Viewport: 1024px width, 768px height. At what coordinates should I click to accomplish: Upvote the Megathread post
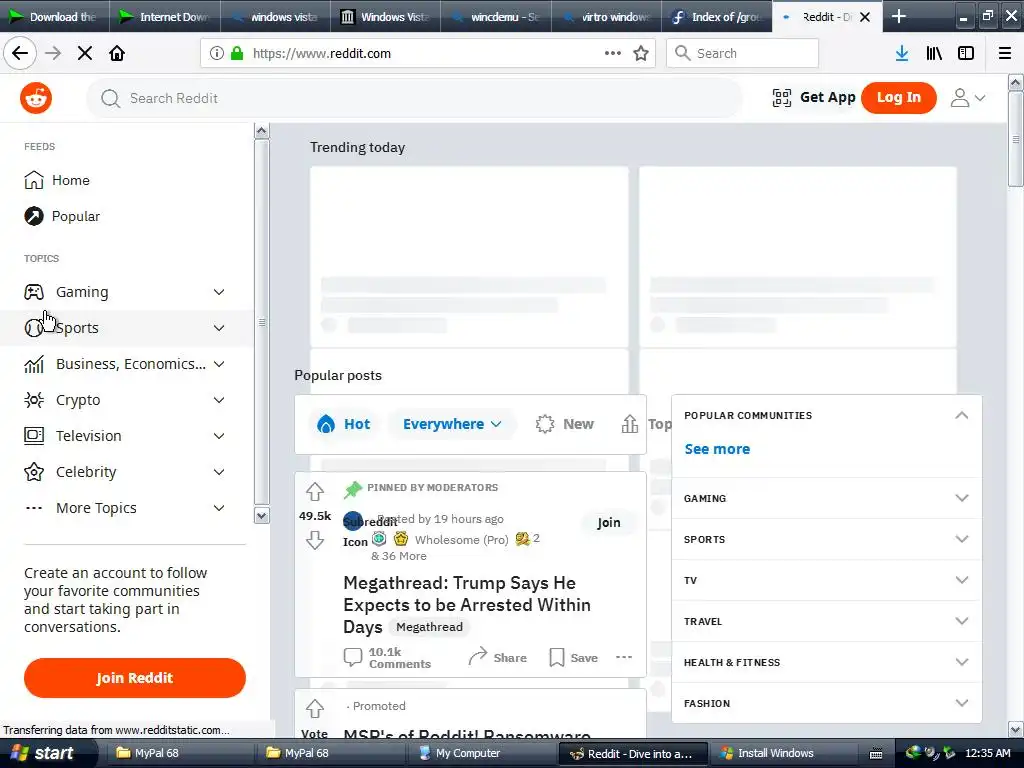[x=315, y=492]
